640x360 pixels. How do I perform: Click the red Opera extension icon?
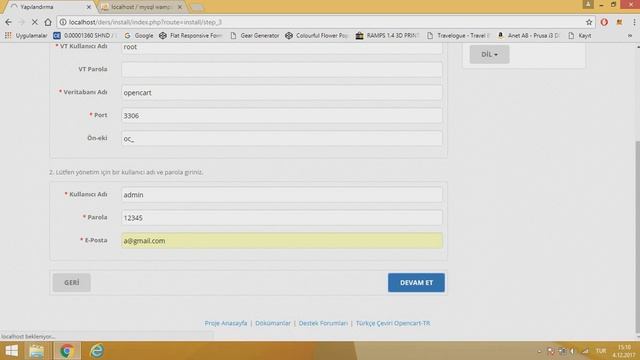pos(604,22)
